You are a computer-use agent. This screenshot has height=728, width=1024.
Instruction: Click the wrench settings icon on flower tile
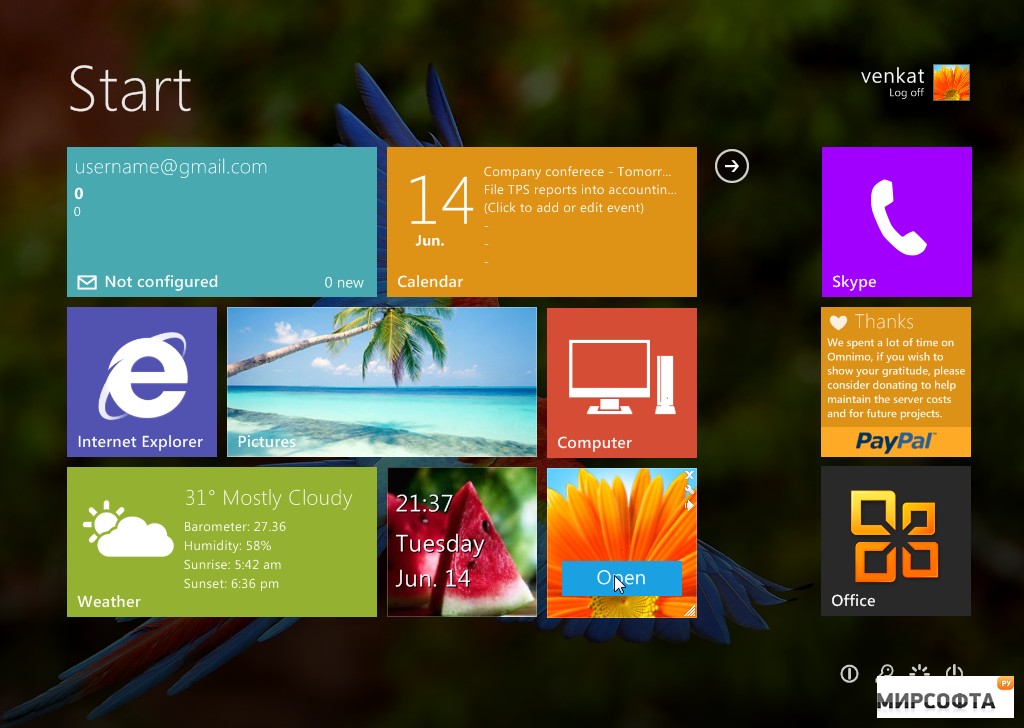point(688,490)
